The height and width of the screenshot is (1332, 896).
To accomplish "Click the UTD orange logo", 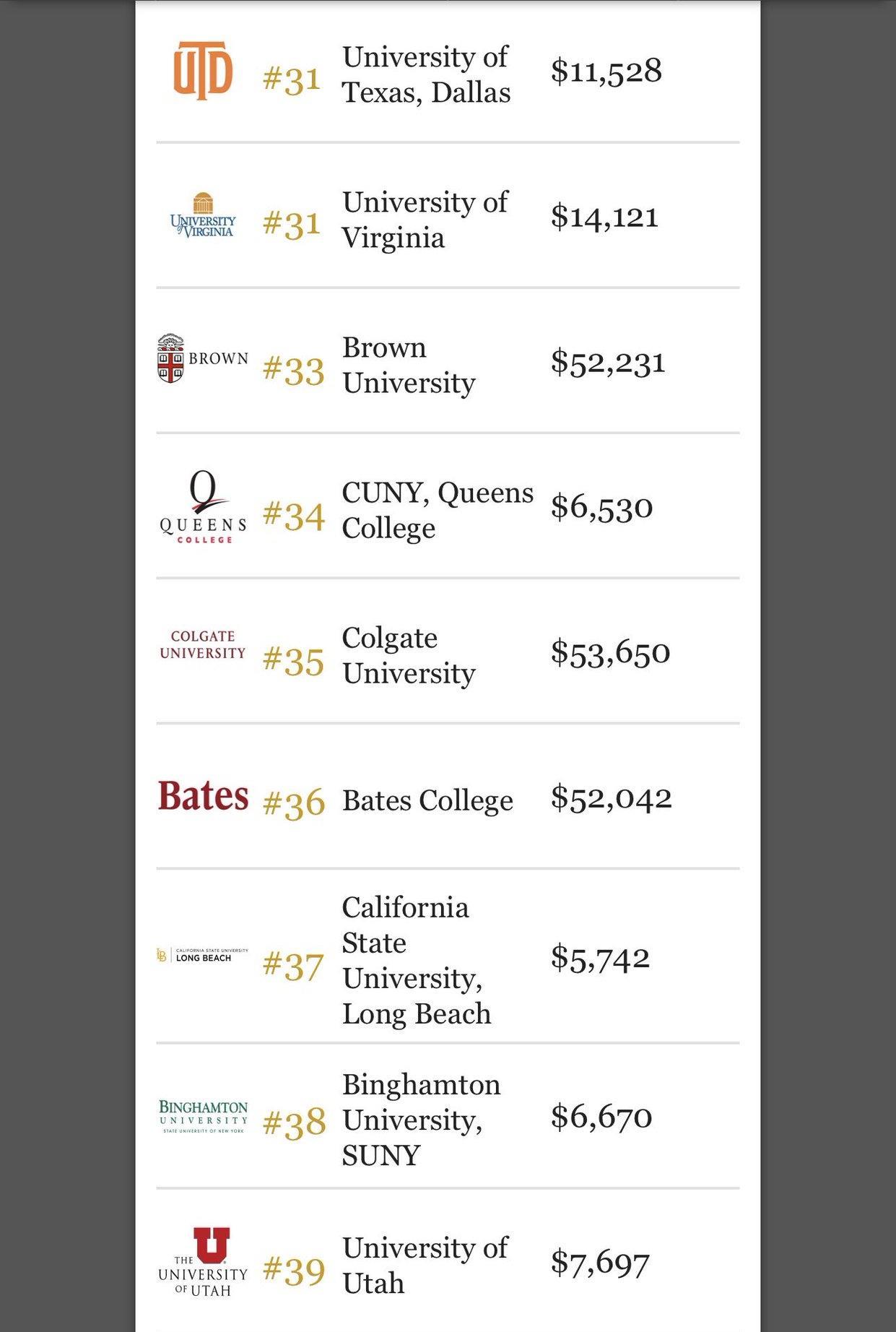I will pyautogui.click(x=203, y=70).
